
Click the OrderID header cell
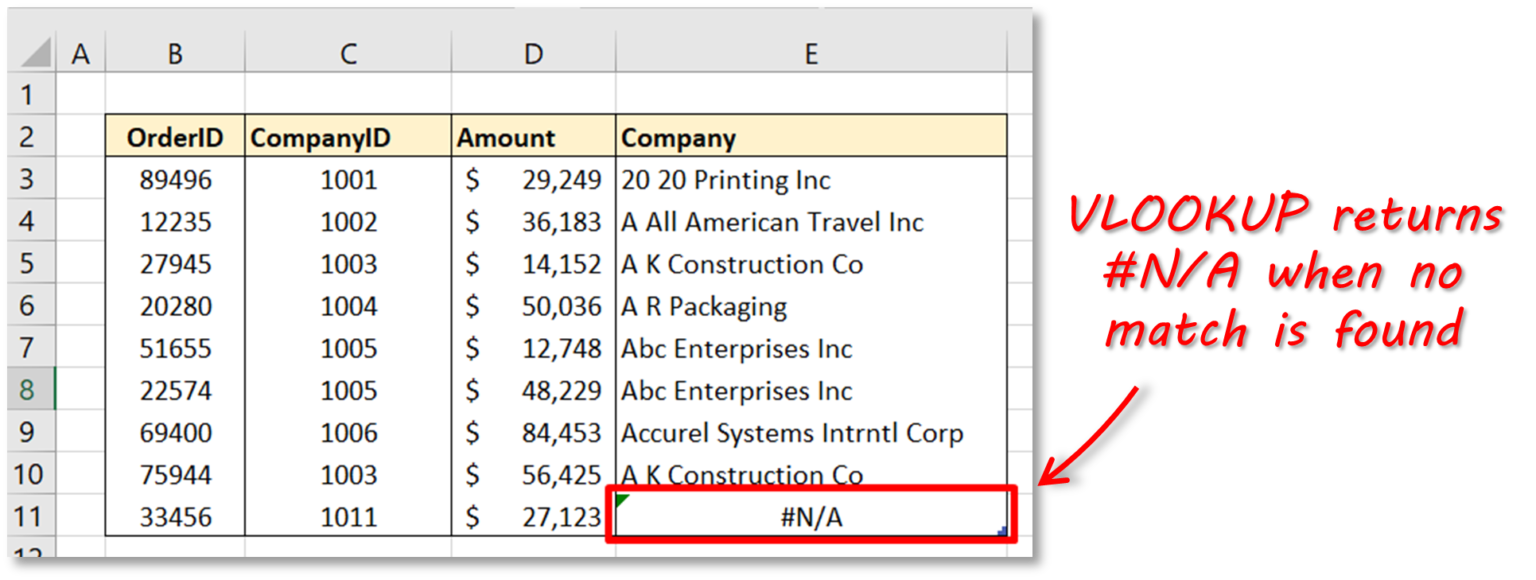[175, 137]
